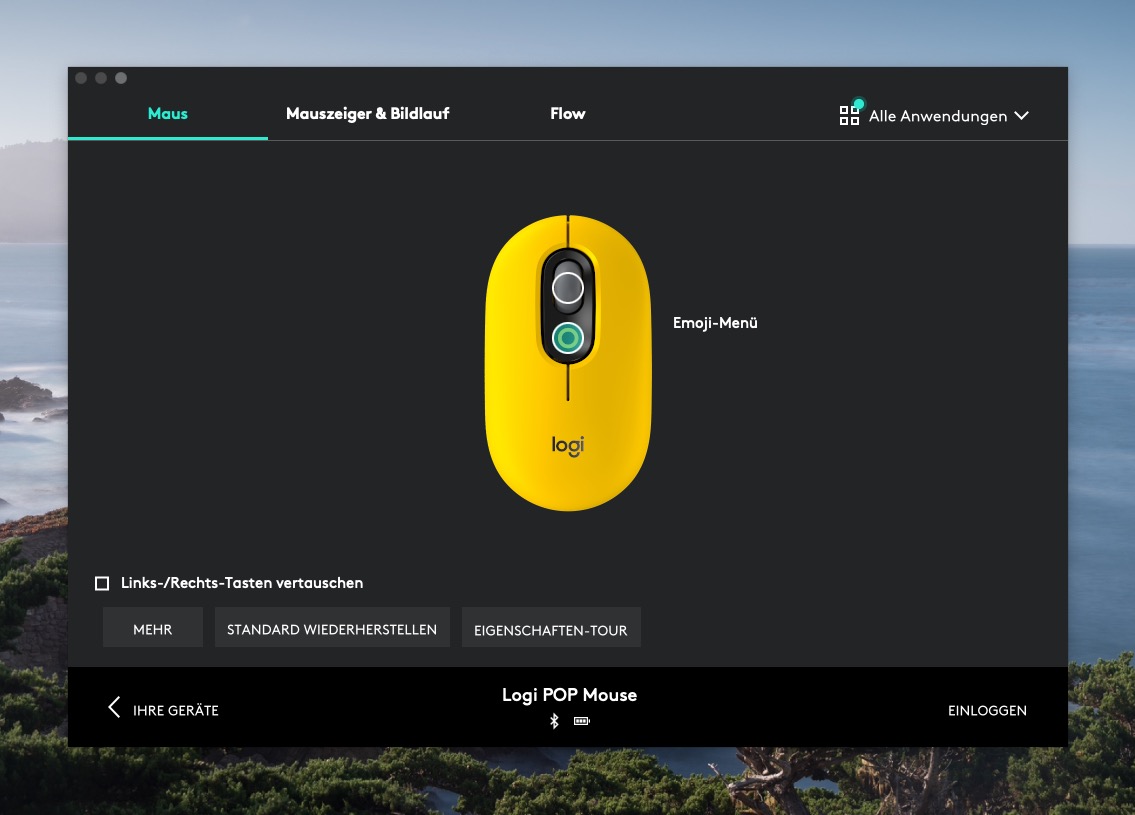The image size is (1135, 815).
Task: Click the Alle Anwendungen label
Action: 938,116
